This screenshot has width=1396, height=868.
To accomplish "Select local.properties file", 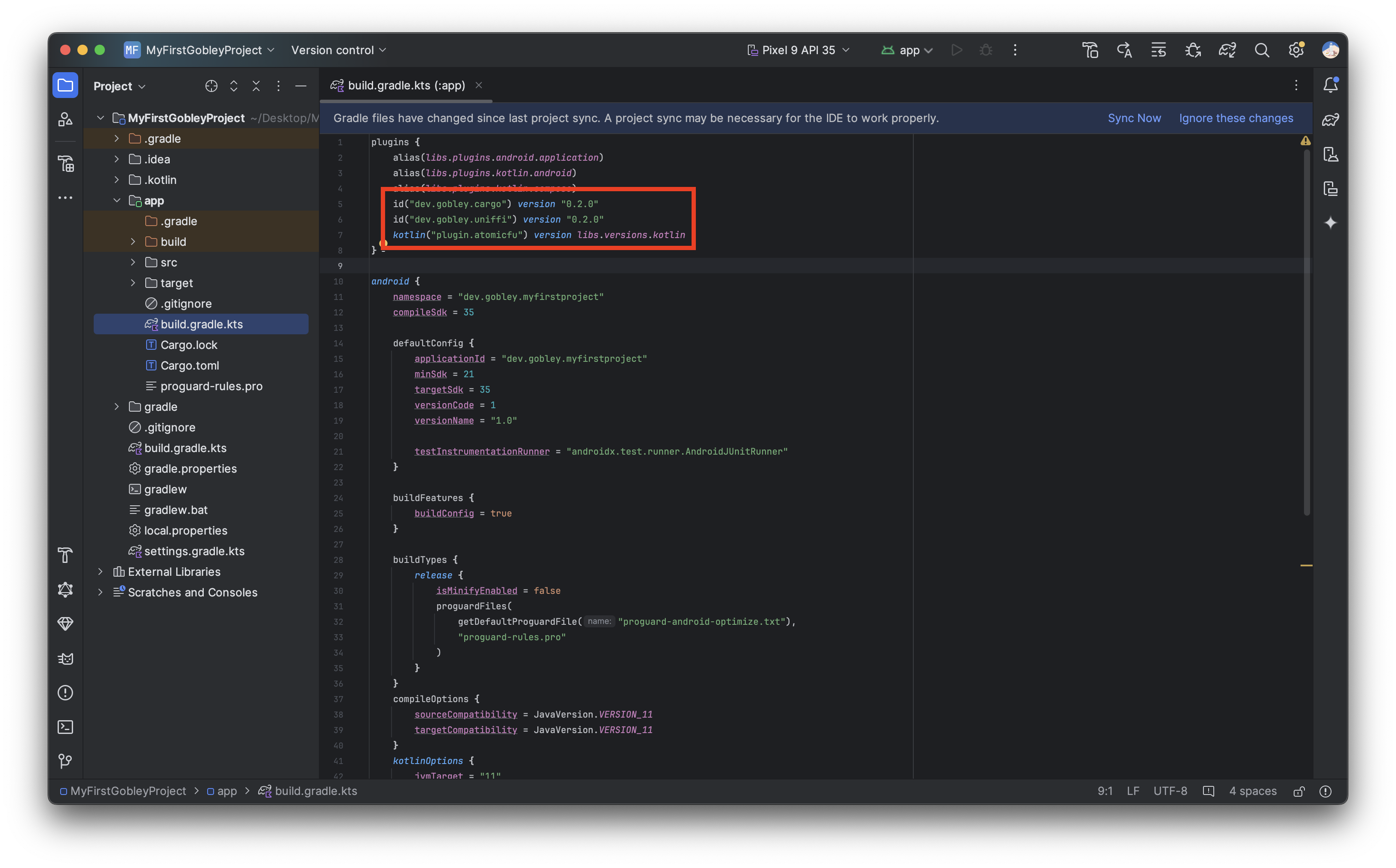I will click(x=186, y=530).
